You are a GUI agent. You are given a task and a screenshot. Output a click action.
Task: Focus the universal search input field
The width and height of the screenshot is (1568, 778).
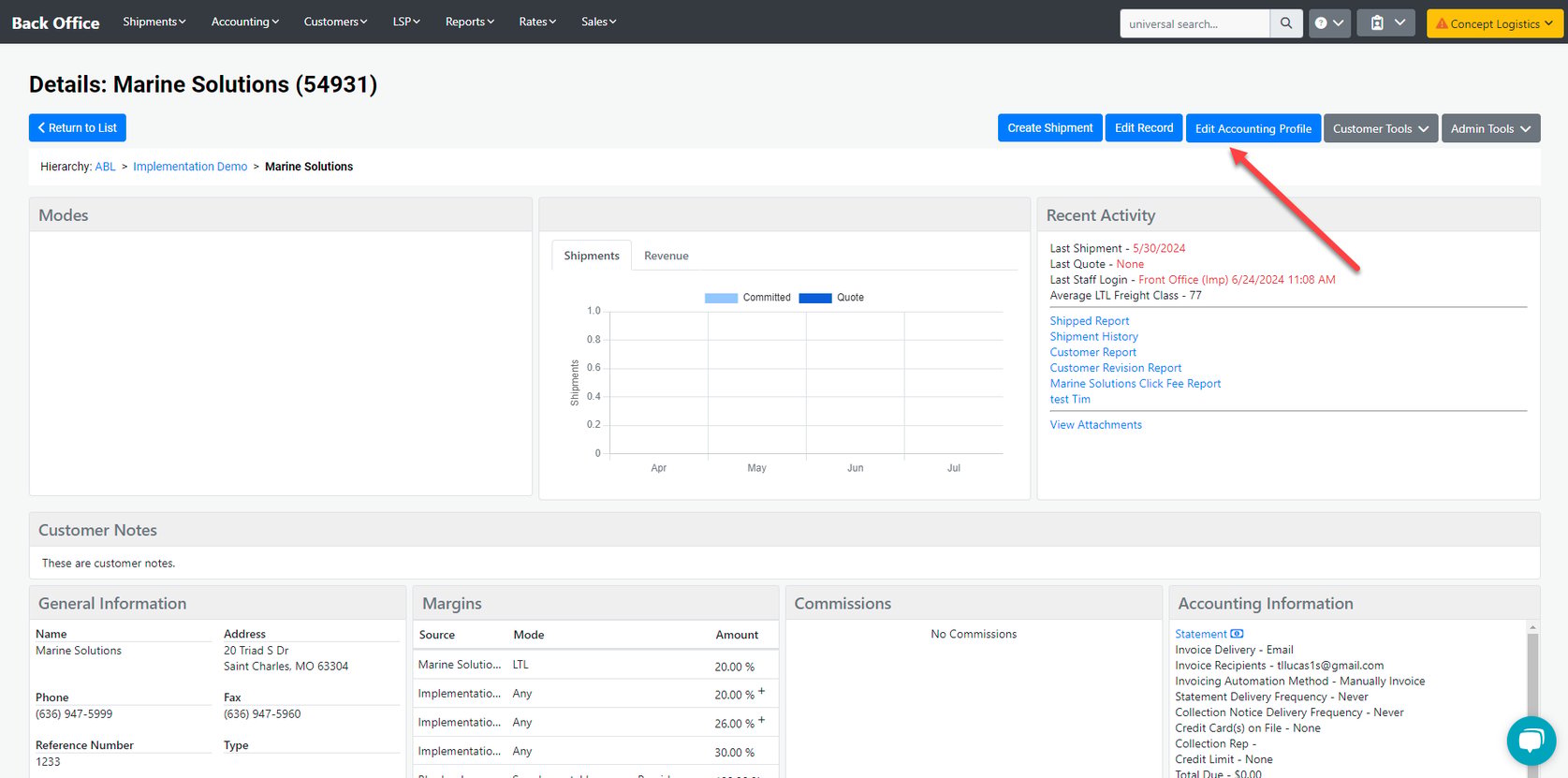tap(1194, 23)
